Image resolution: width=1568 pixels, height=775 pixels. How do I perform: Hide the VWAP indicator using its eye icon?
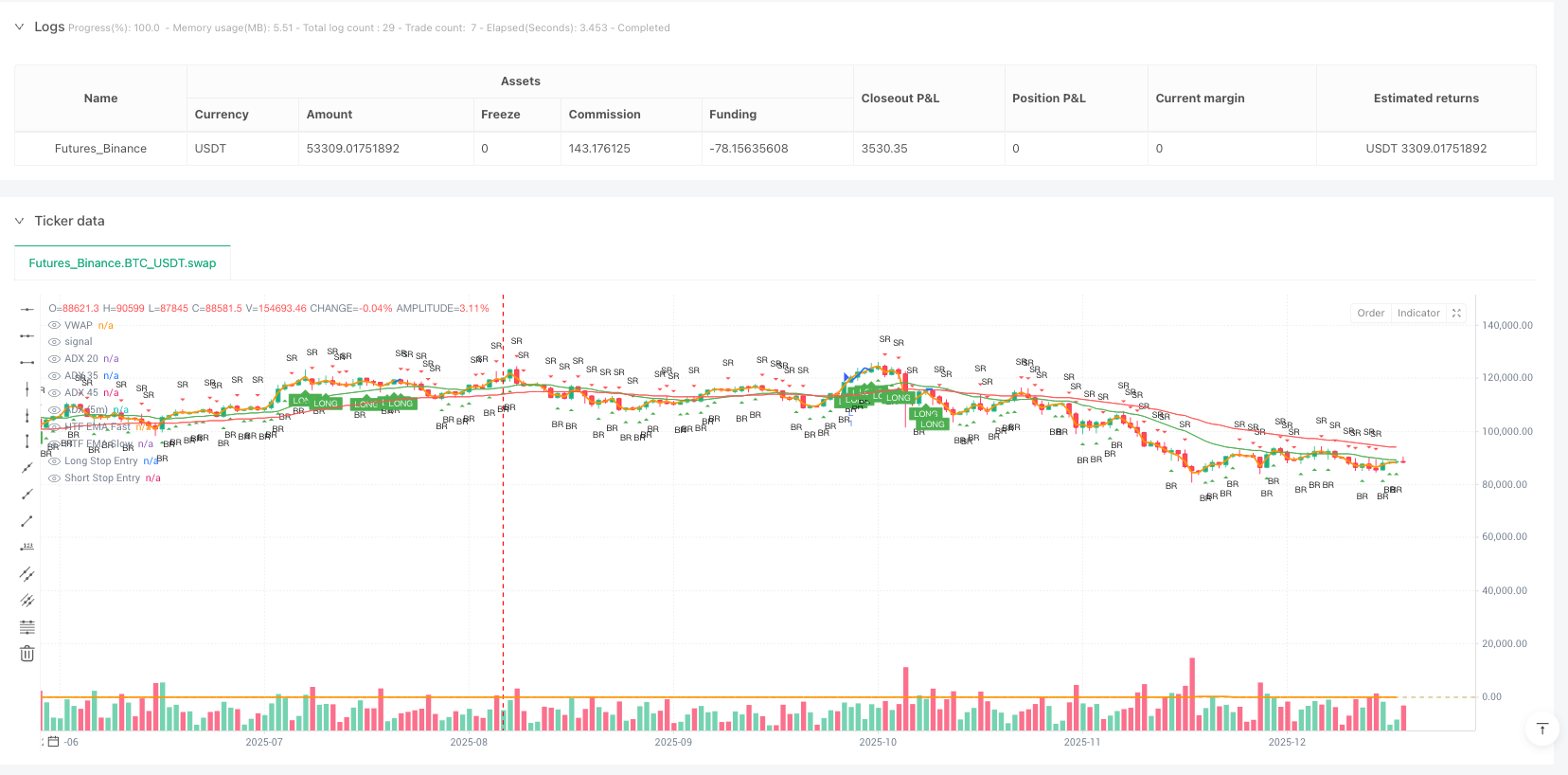pos(55,325)
